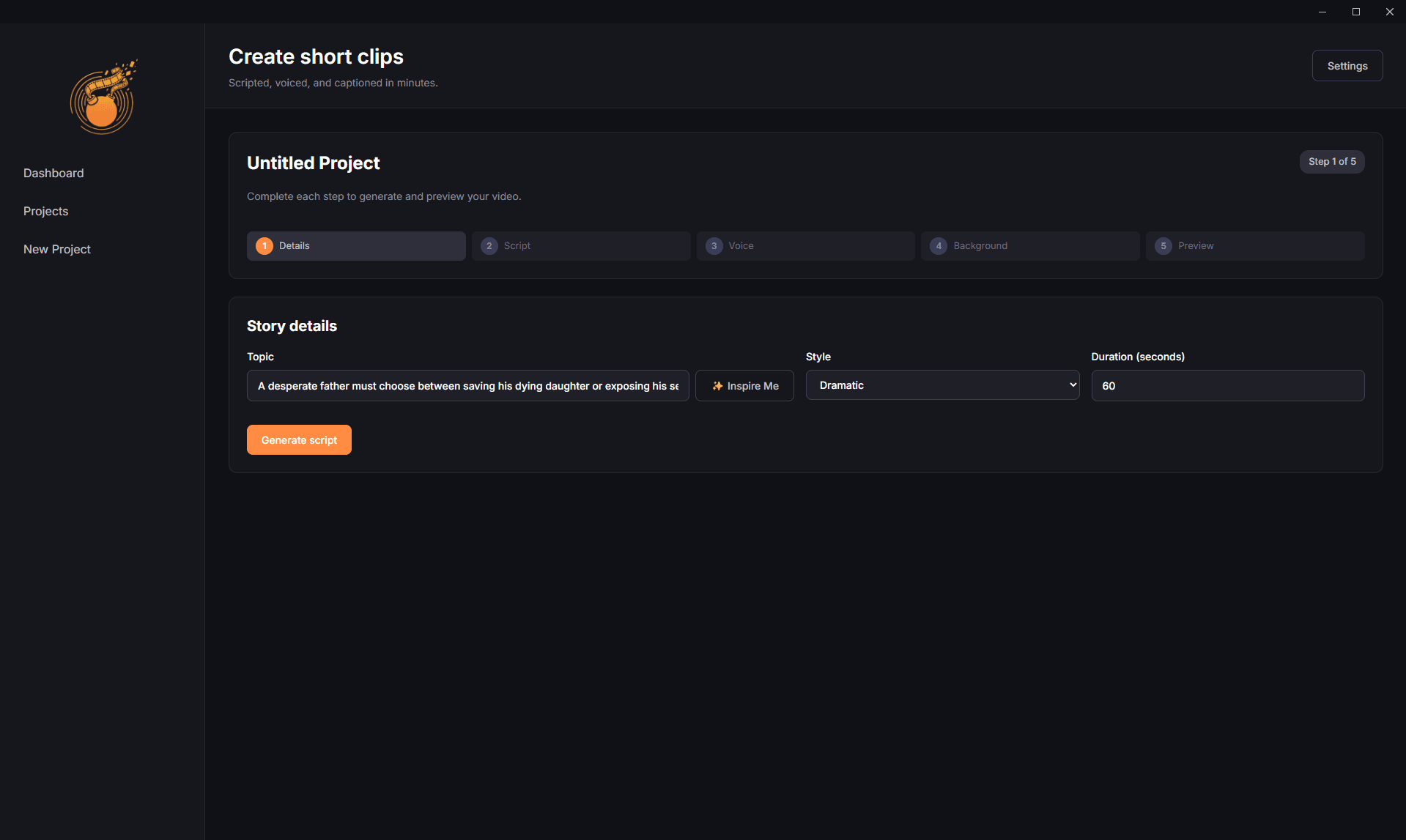Click the maximize window icon
The height and width of the screenshot is (840, 1406).
tap(1355, 12)
